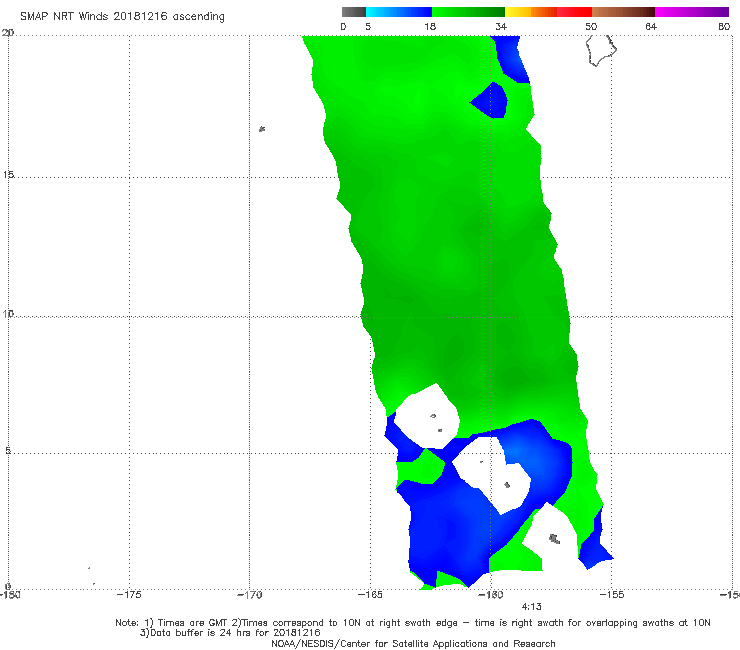Click the Hawaii island outline on the map
Screen dimensions: 740x650
click(x=601, y=51)
